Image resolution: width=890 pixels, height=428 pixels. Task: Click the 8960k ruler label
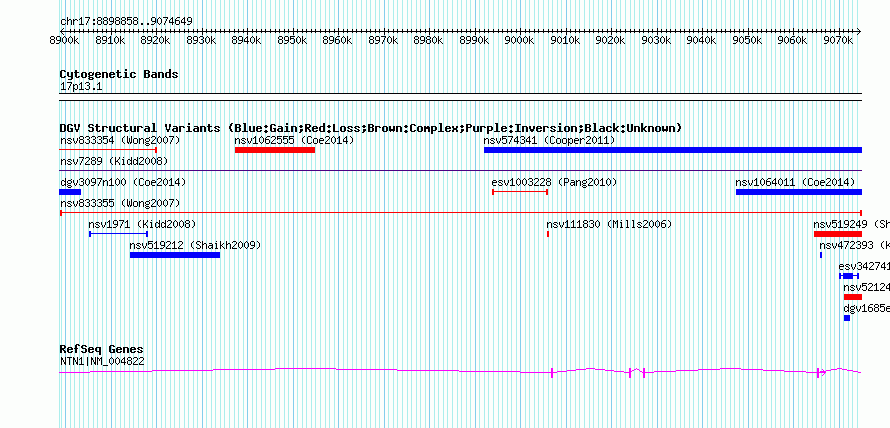[337, 41]
